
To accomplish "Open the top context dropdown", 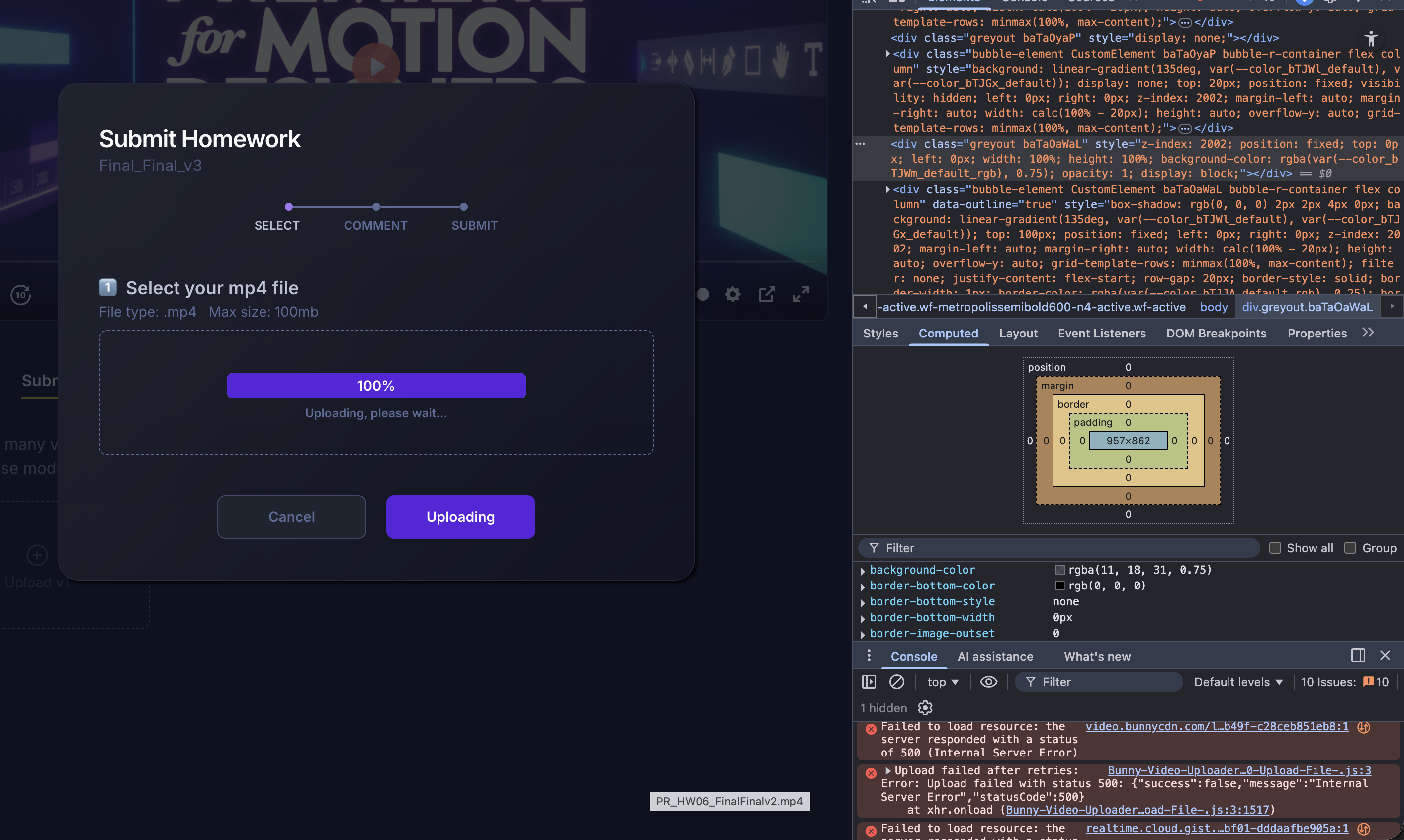I will [942, 682].
